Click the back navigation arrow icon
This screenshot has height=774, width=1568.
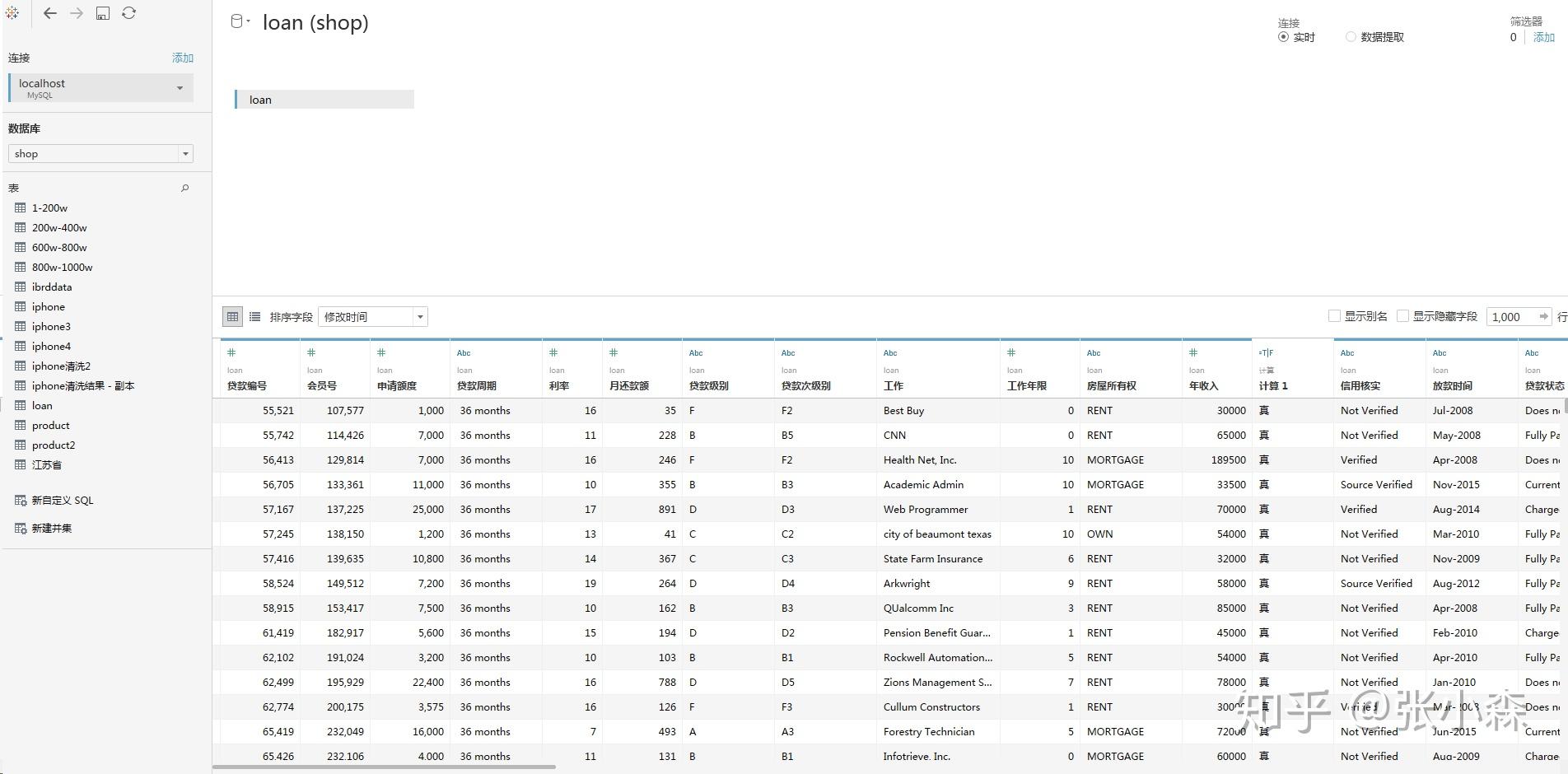49,12
